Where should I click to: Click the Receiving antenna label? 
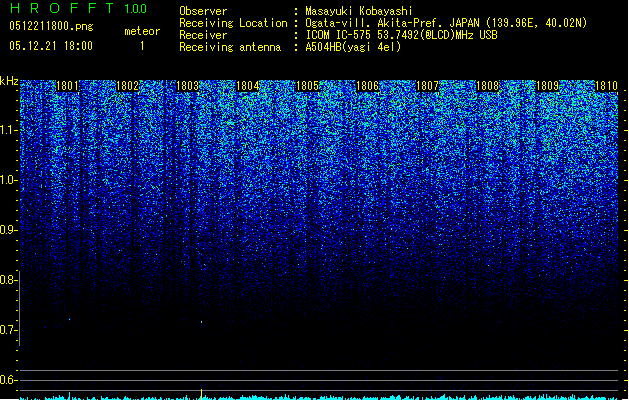(x=230, y=47)
